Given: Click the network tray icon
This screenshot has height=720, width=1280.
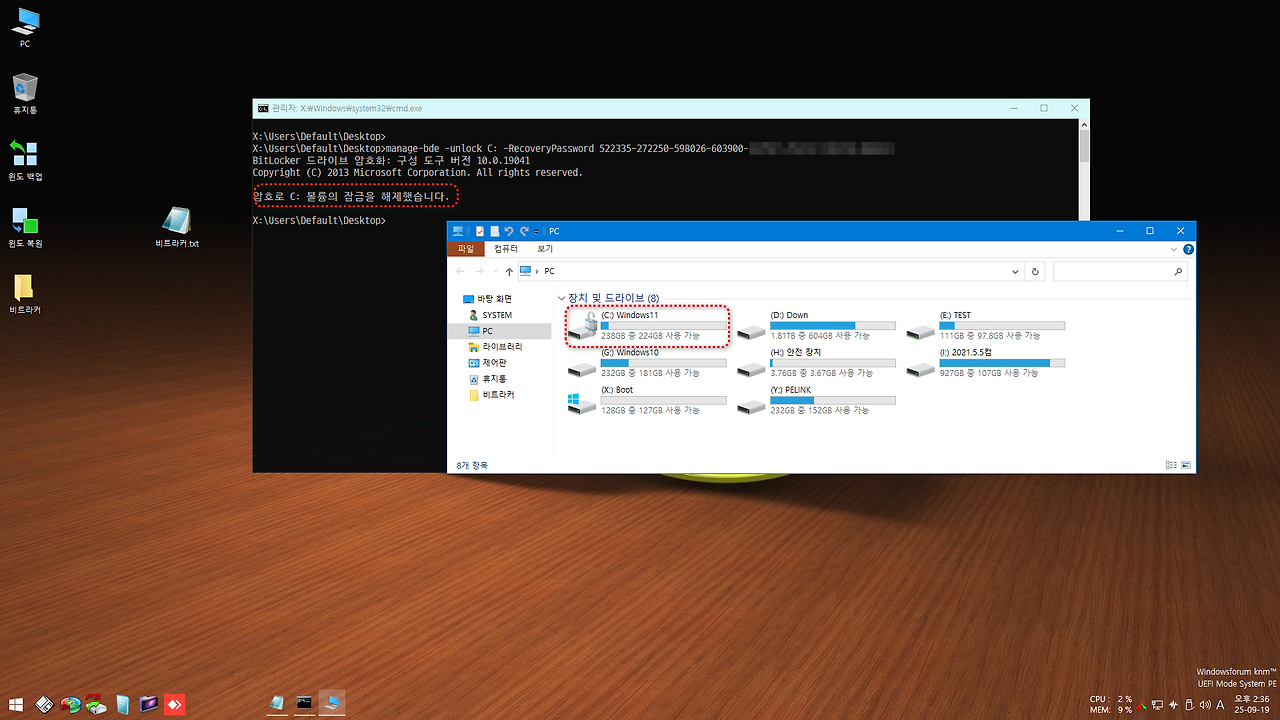Looking at the screenshot, I should [x=1157, y=705].
